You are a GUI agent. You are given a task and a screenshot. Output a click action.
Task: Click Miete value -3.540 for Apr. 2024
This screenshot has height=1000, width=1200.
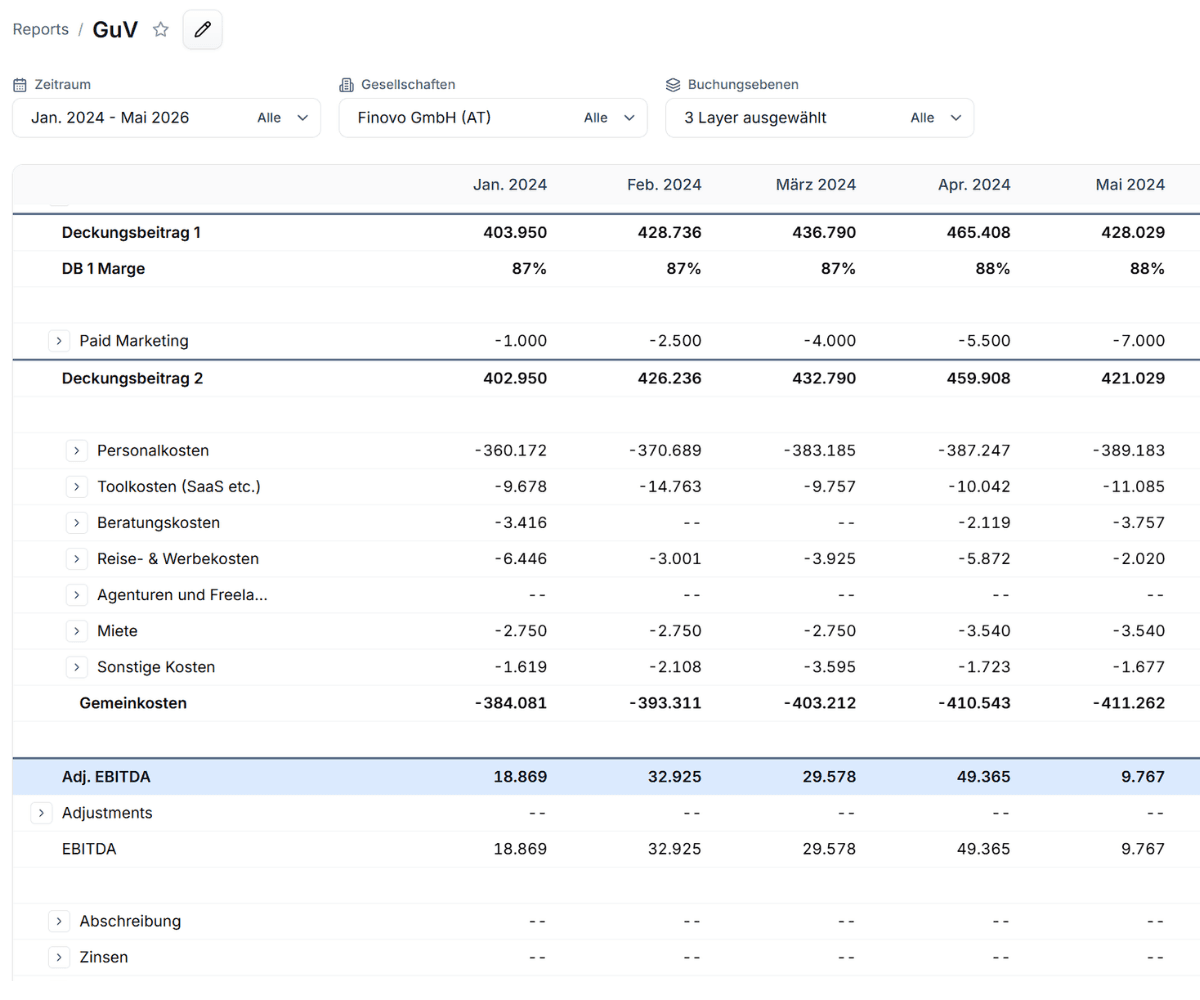tap(984, 631)
